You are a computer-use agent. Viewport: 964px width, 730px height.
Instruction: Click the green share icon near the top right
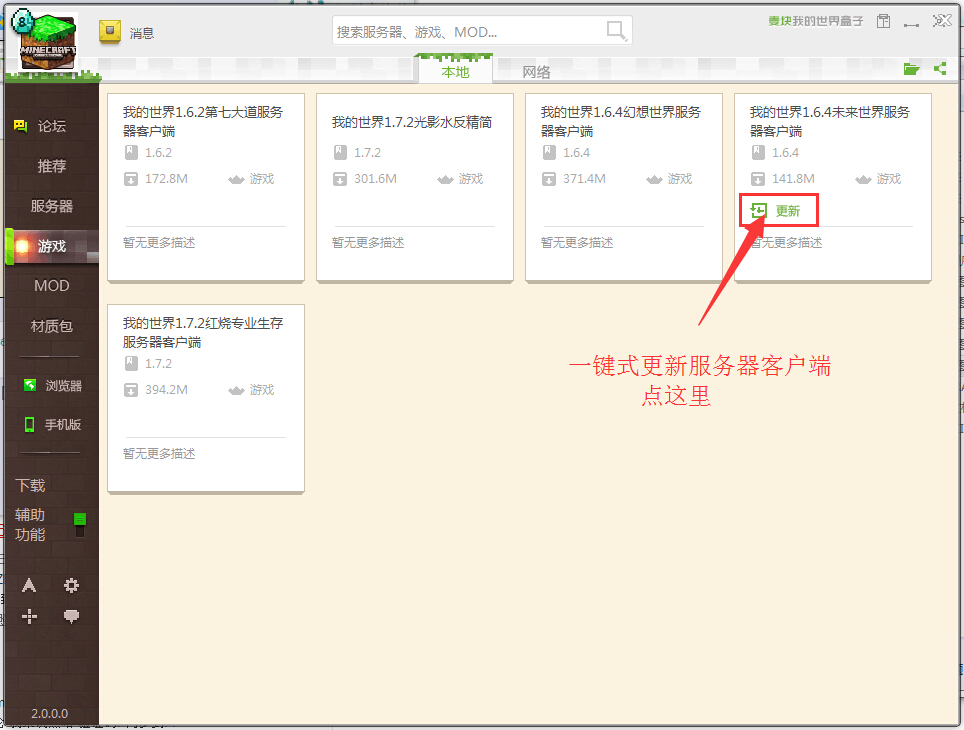pyautogui.click(x=940, y=70)
